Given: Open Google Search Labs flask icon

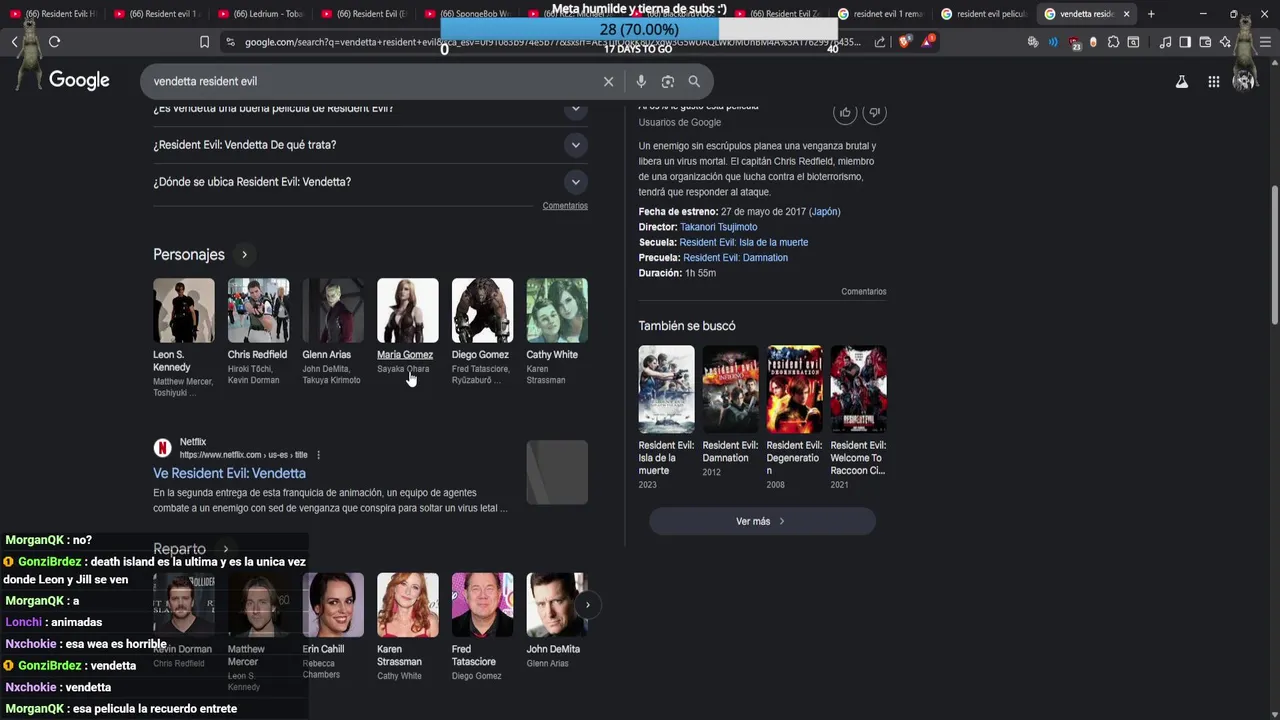Looking at the screenshot, I should [x=1182, y=82].
